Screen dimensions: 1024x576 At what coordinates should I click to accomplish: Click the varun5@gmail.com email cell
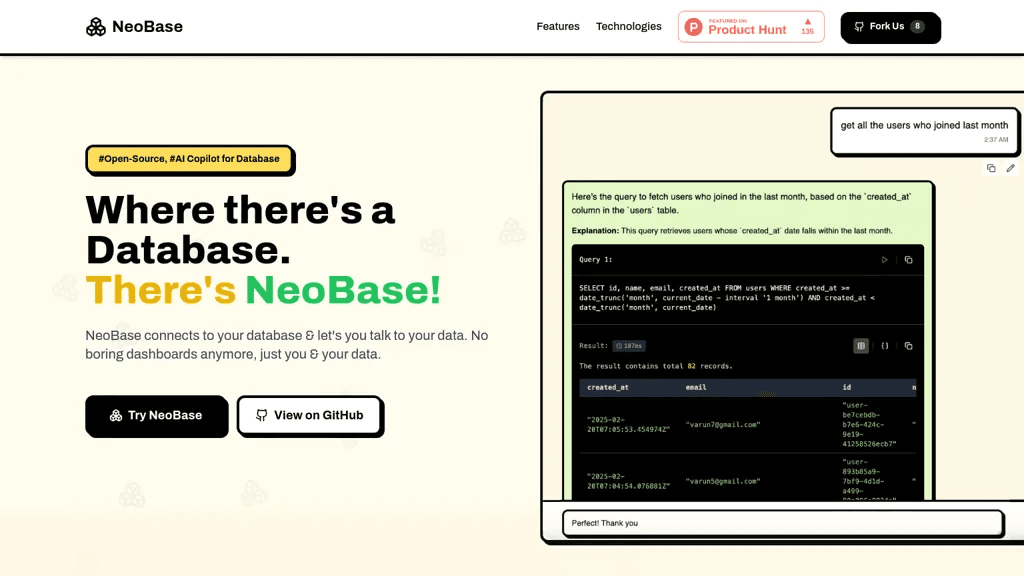pyautogui.click(x=723, y=481)
